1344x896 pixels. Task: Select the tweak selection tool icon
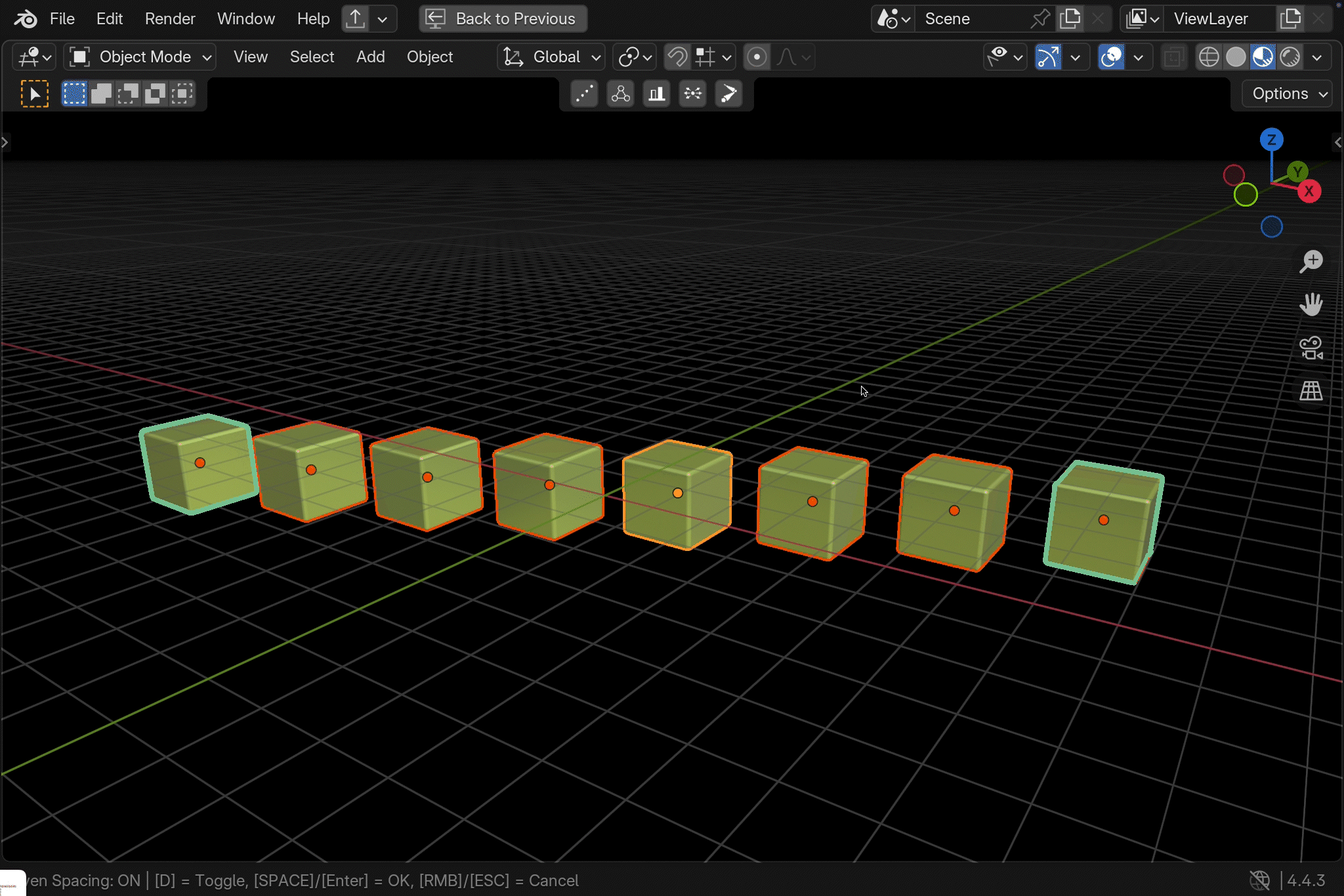pyautogui.click(x=35, y=94)
